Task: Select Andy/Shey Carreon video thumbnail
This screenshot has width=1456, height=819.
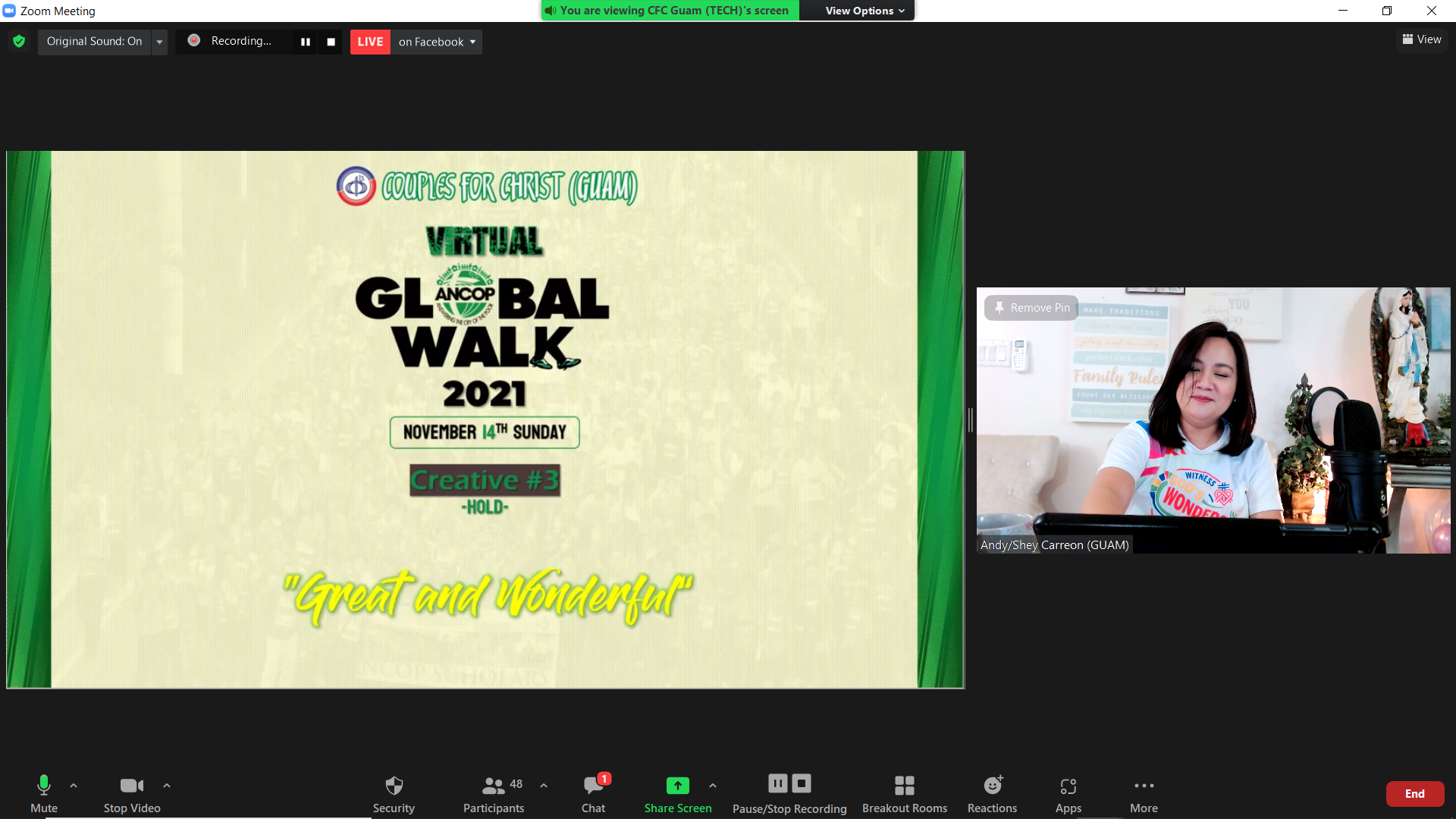Action: (1213, 420)
